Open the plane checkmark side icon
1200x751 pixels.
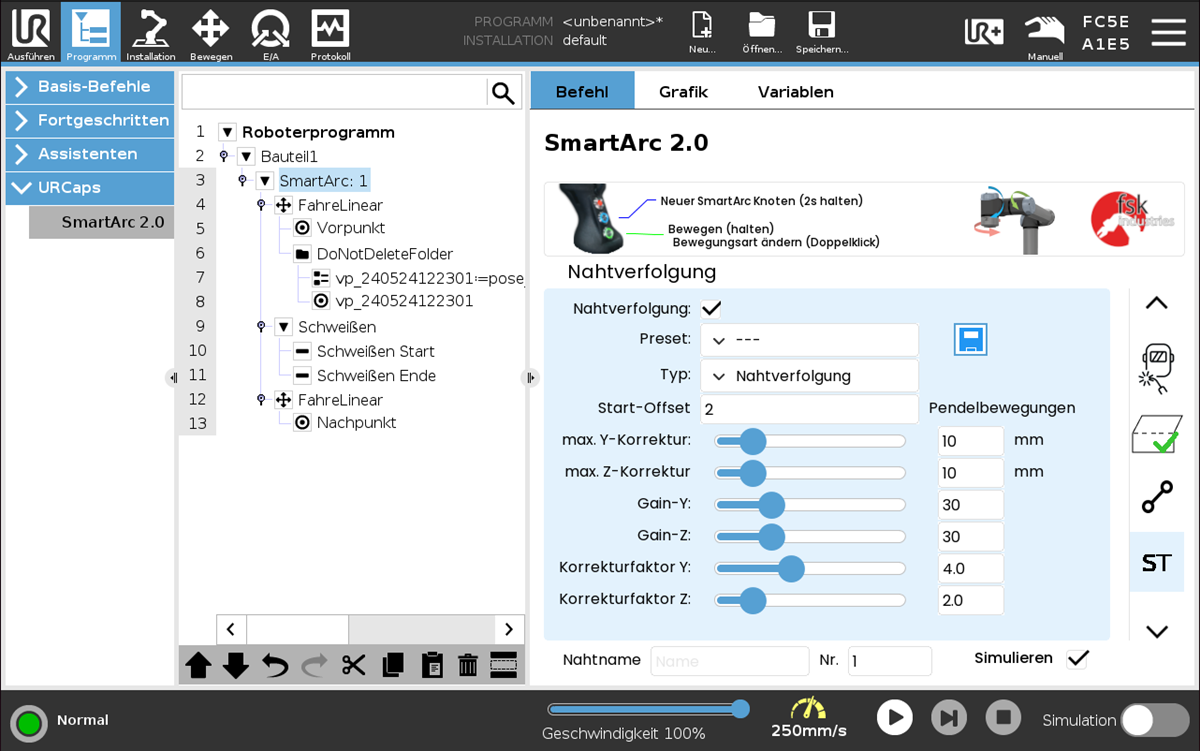coord(1157,436)
